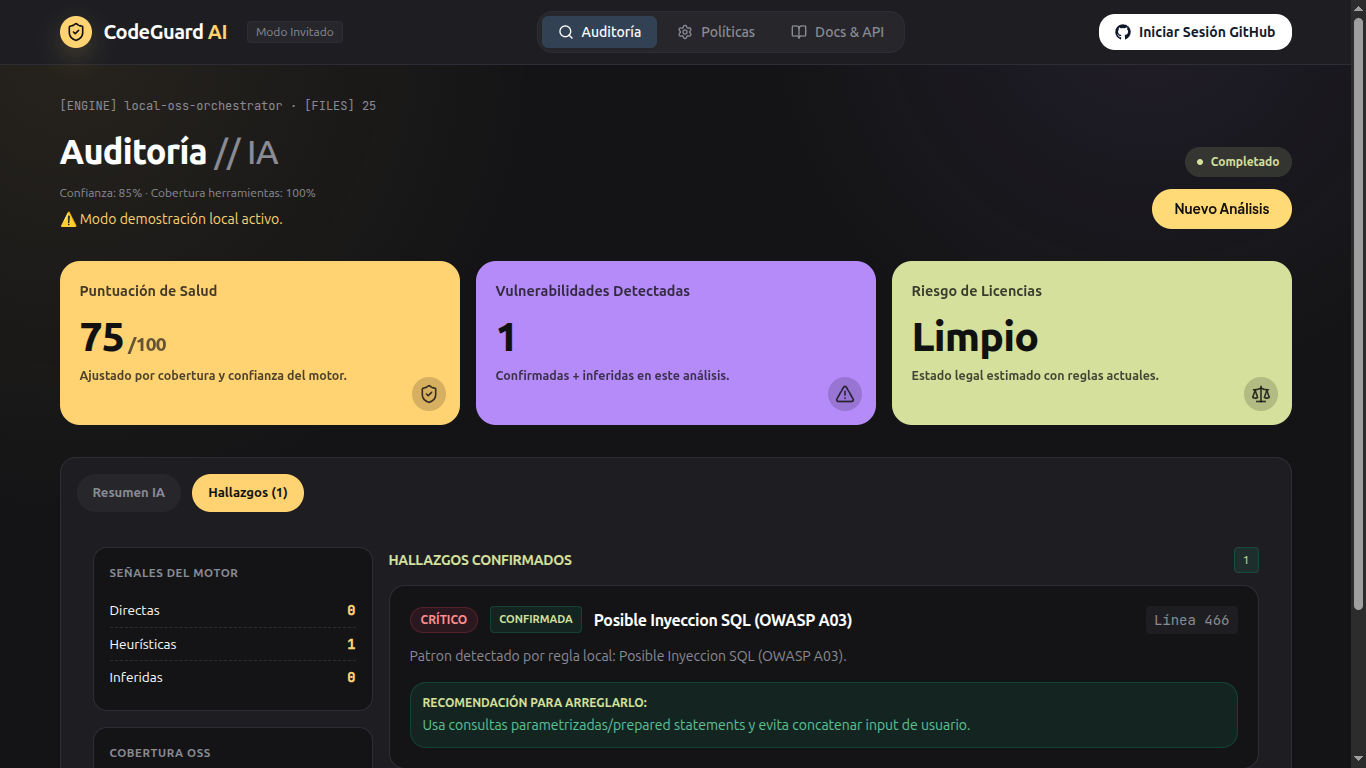Image resolution: width=1366 pixels, height=768 pixels.
Task: Click the parametrized queries recommendation text
Action: 696,725
